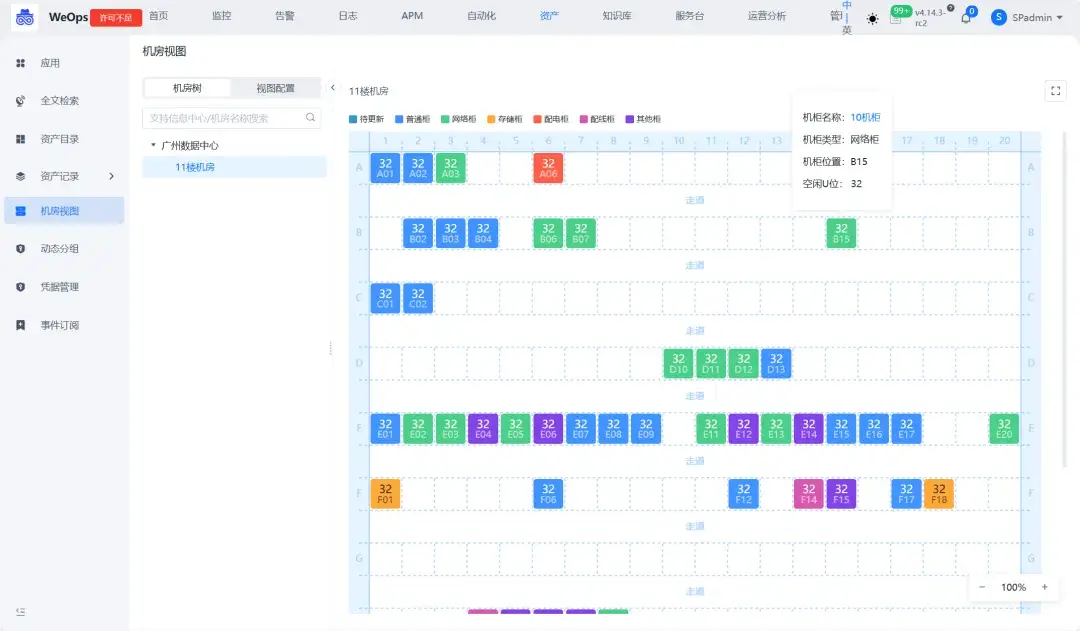The width and height of the screenshot is (1080, 631).
Task: Select cabinet E12
Action: (x=744, y=428)
